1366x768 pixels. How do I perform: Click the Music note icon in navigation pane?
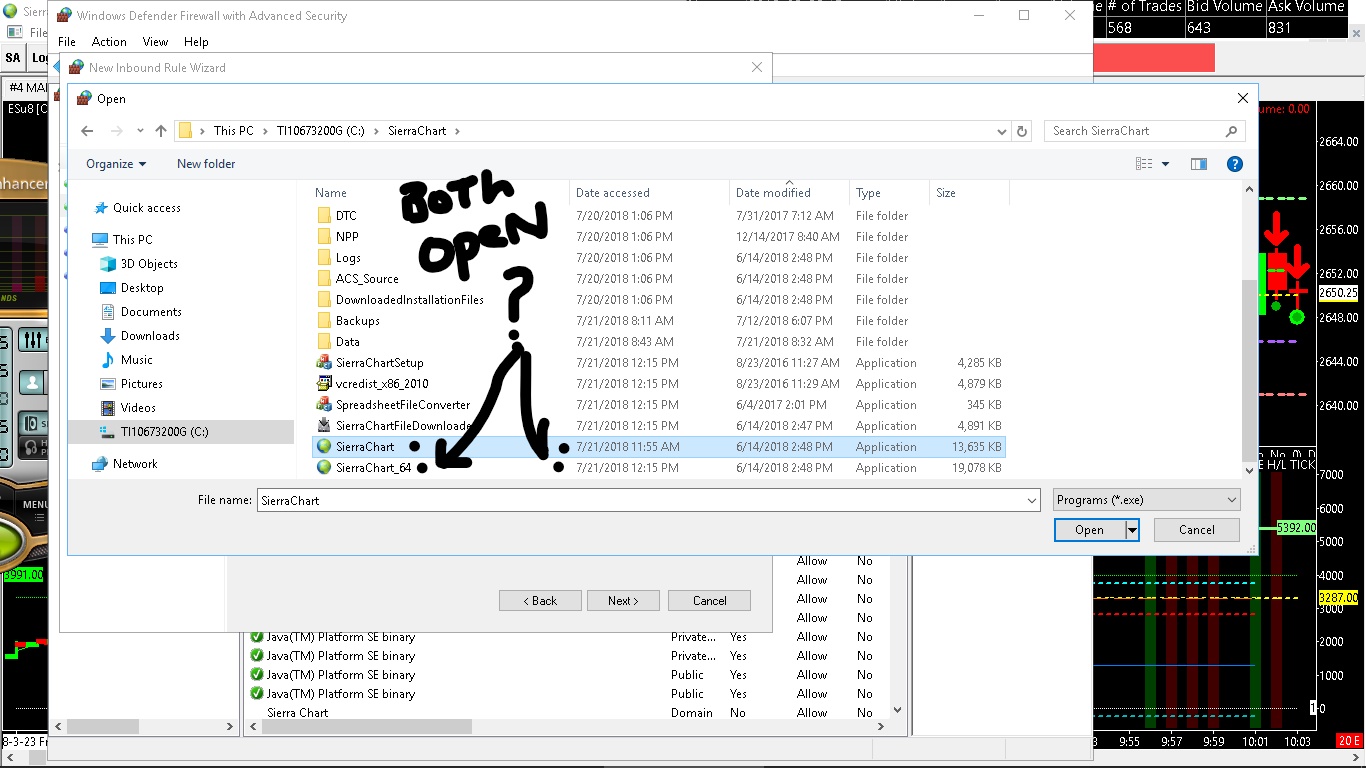pyautogui.click(x=108, y=360)
